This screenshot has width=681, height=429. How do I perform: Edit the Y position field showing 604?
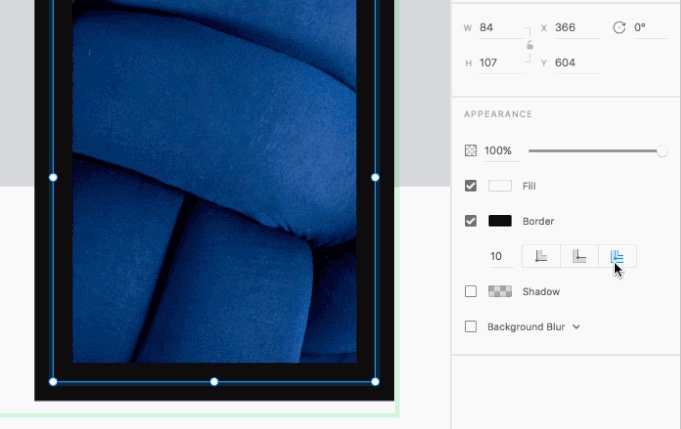[x=577, y=63]
